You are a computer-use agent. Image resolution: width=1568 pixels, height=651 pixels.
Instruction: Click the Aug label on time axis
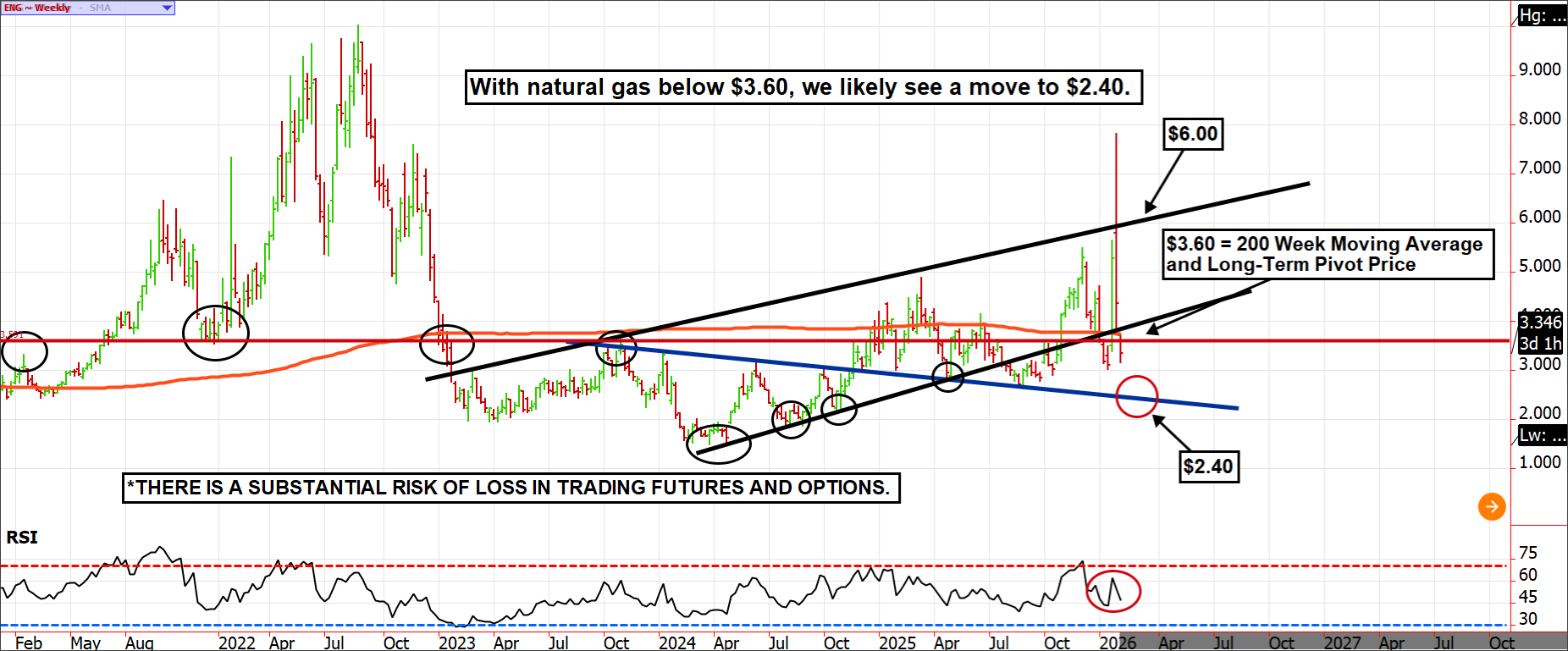tap(140, 643)
